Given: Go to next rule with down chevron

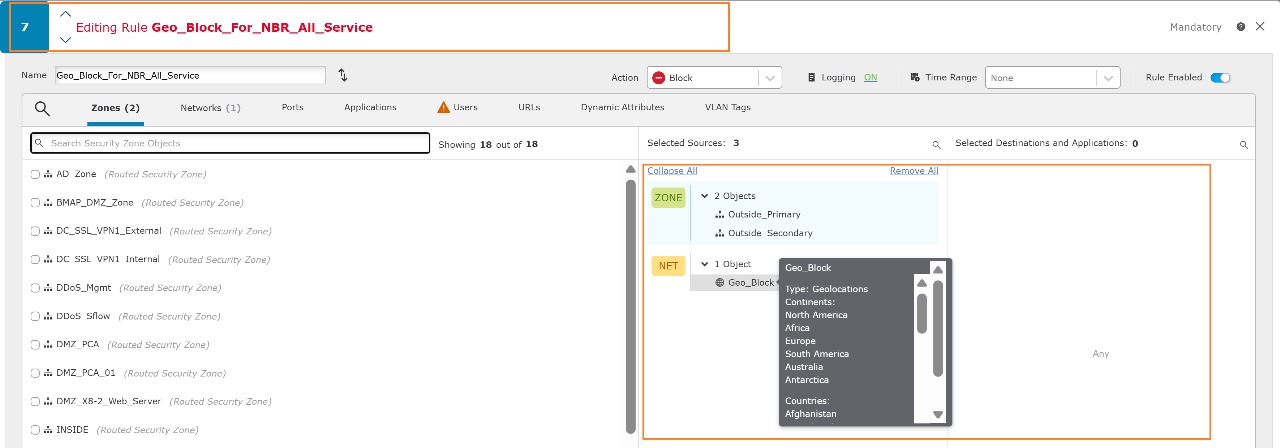Looking at the screenshot, I should point(65,40).
